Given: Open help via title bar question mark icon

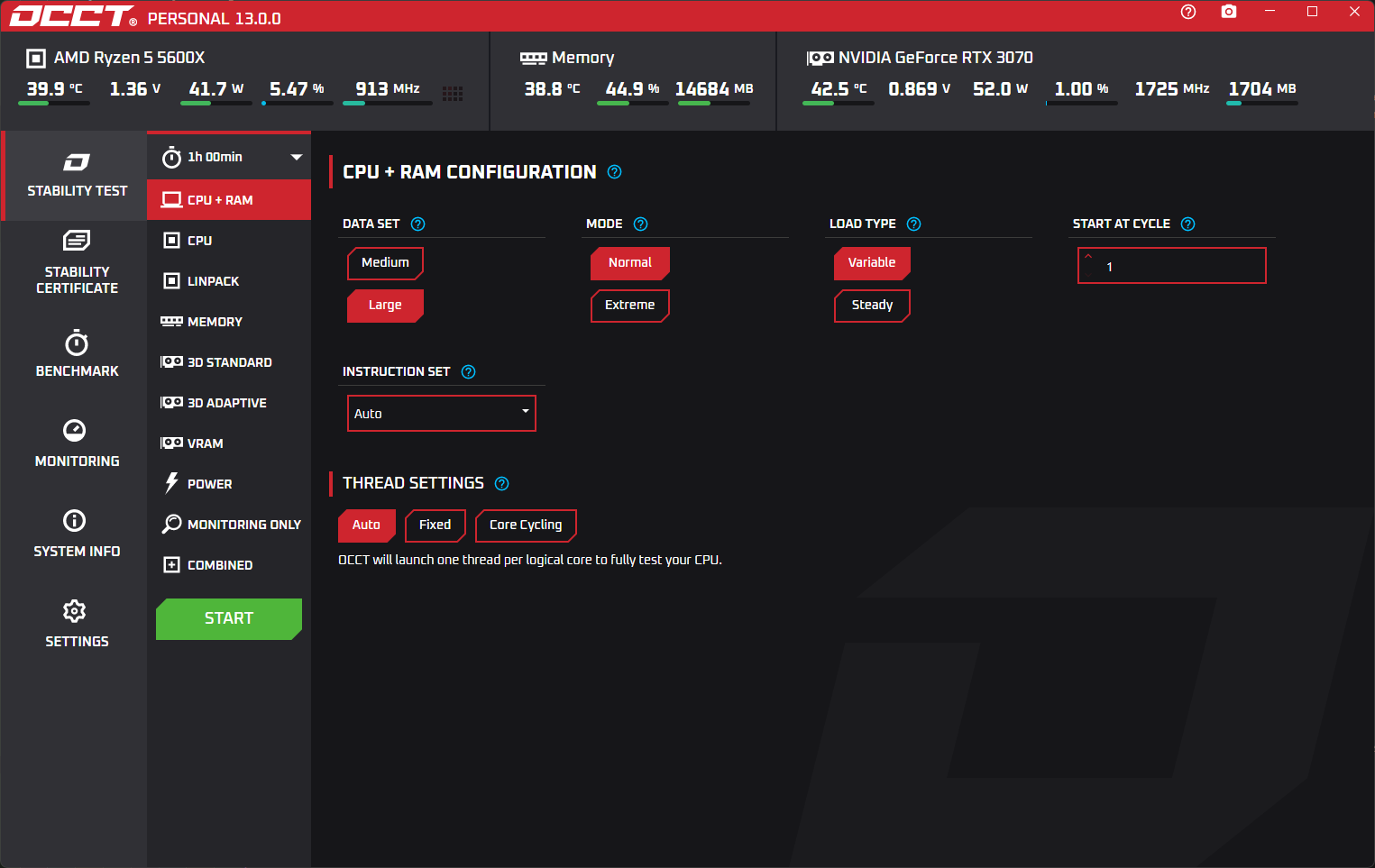Looking at the screenshot, I should (x=1187, y=12).
